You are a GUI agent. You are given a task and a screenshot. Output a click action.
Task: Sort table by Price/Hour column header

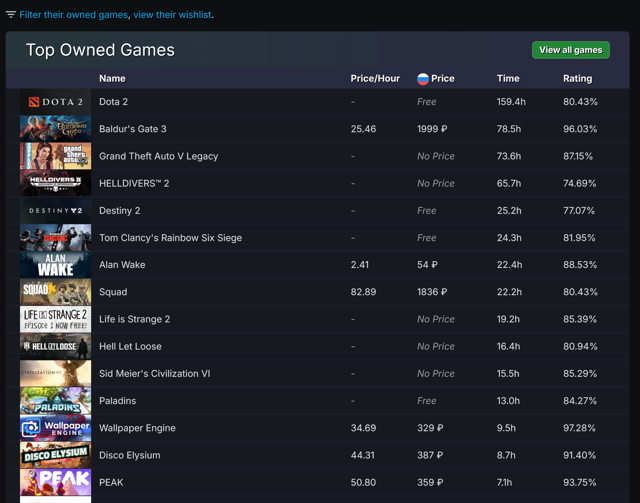(x=375, y=78)
